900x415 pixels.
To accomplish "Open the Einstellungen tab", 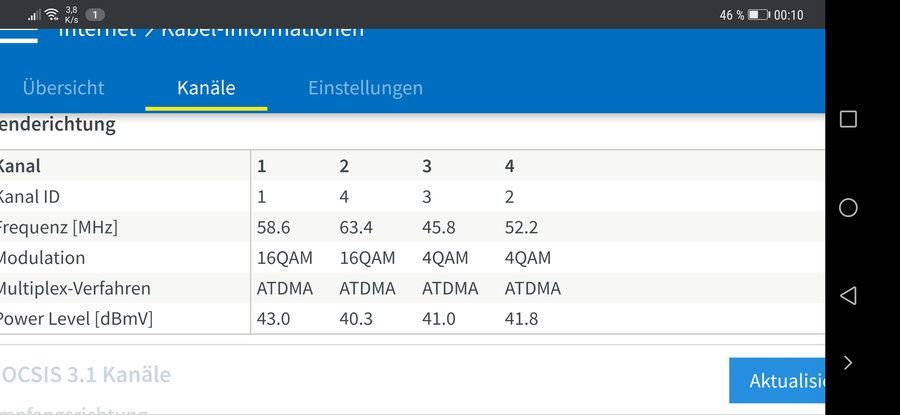I will pyautogui.click(x=365, y=88).
